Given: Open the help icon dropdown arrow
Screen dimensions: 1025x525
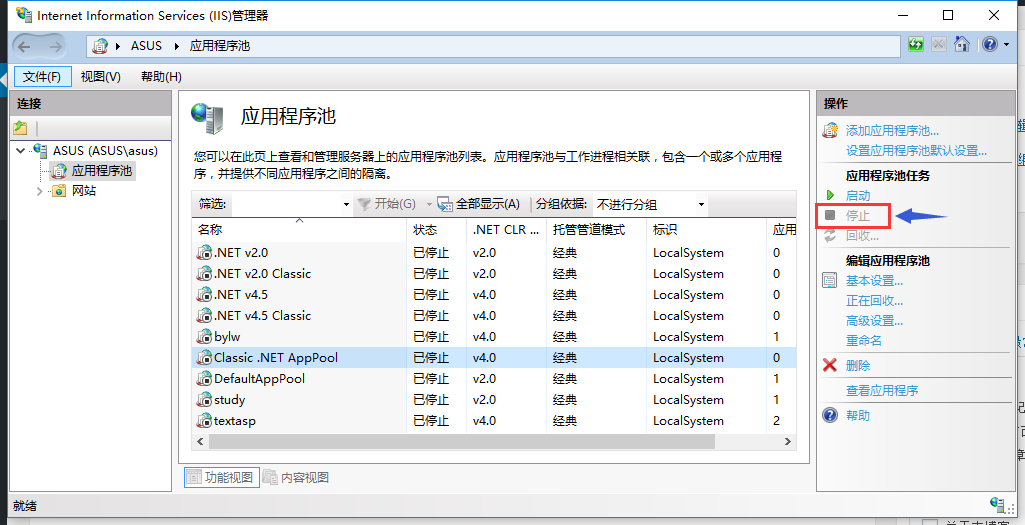Looking at the screenshot, I should click(x=1007, y=45).
